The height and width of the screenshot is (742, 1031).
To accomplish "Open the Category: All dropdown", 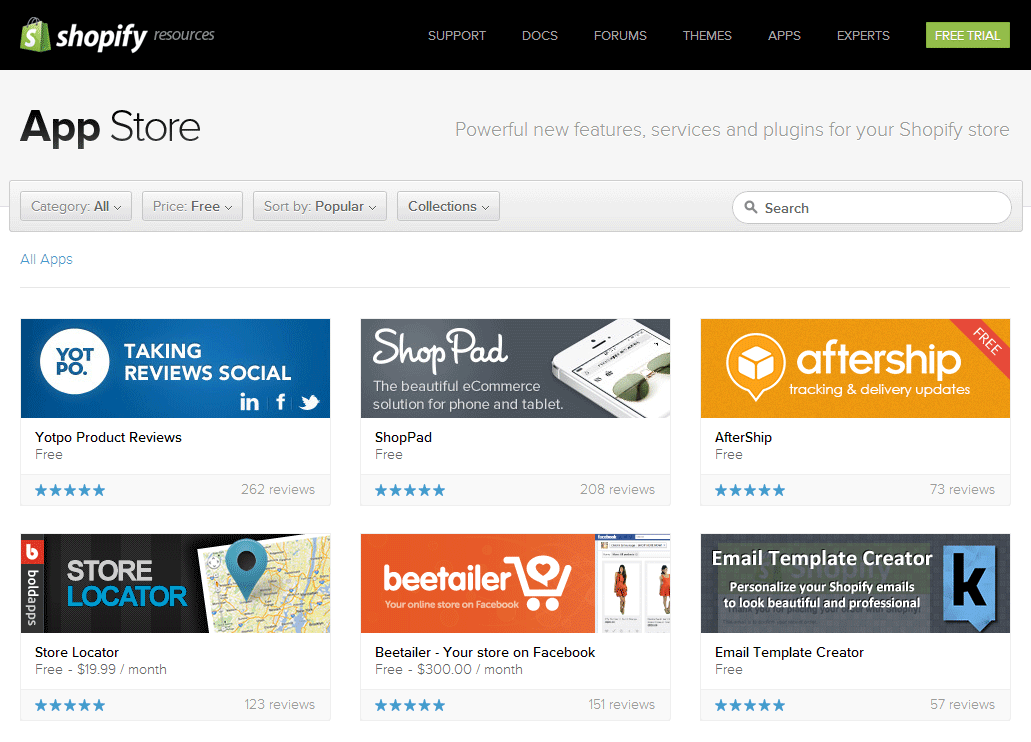I will click(x=76, y=206).
